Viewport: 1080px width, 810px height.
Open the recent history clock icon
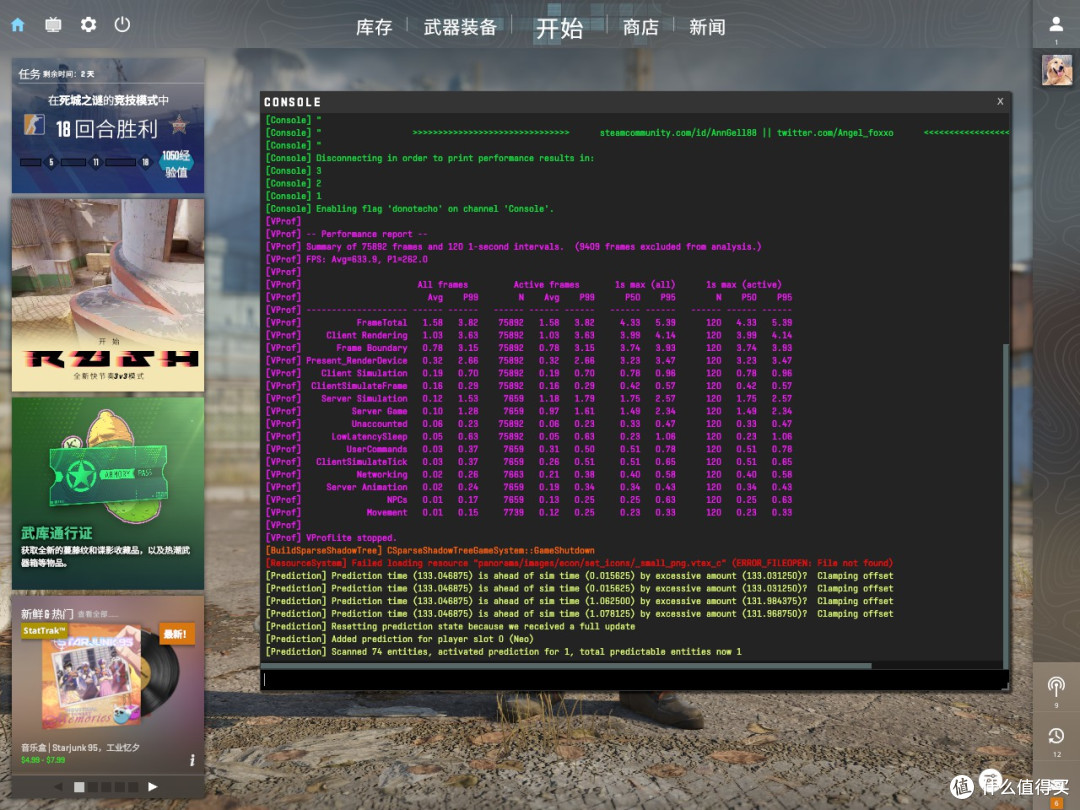(x=1056, y=736)
